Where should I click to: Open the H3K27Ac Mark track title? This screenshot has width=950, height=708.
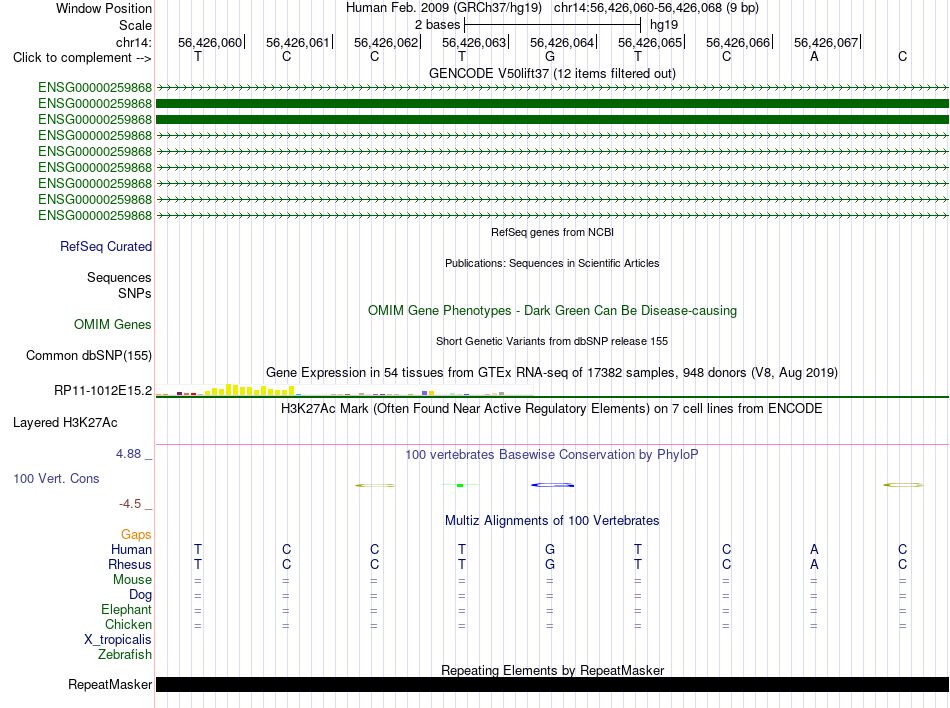[551, 408]
